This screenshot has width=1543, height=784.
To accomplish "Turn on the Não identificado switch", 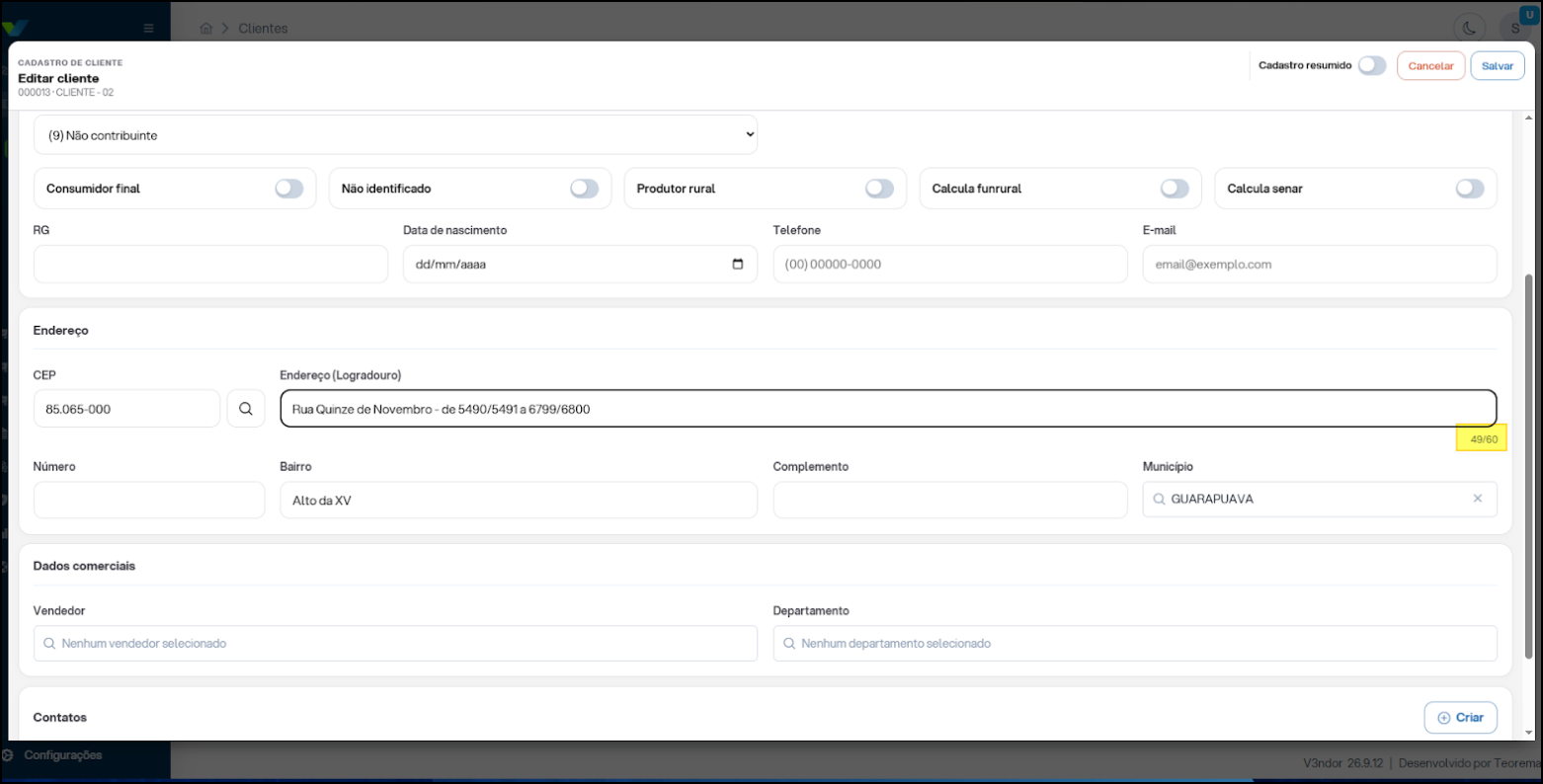I will pos(584,189).
